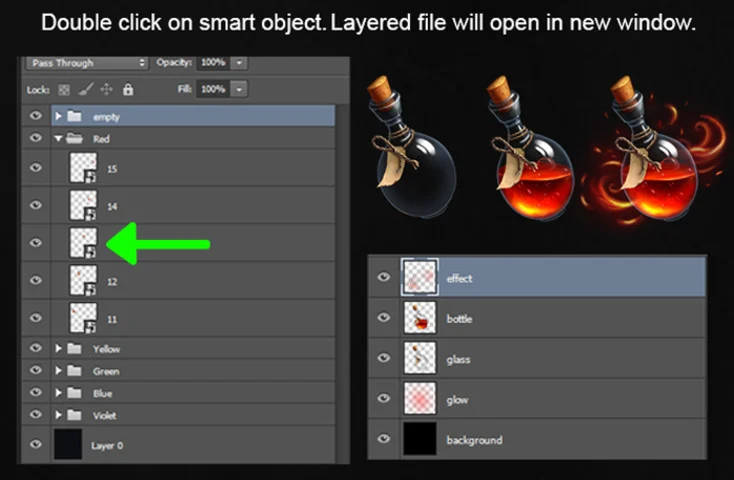The image size is (734, 480).
Task: Hide smart object layer 14
Action: [x=36, y=205]
